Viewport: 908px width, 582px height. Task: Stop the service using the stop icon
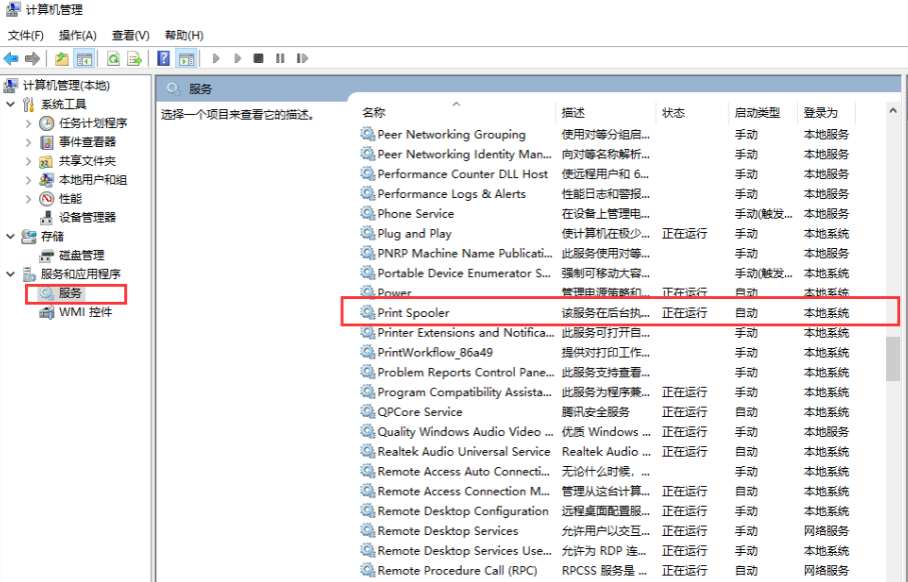pyautogui.click(x=259, y=58)
